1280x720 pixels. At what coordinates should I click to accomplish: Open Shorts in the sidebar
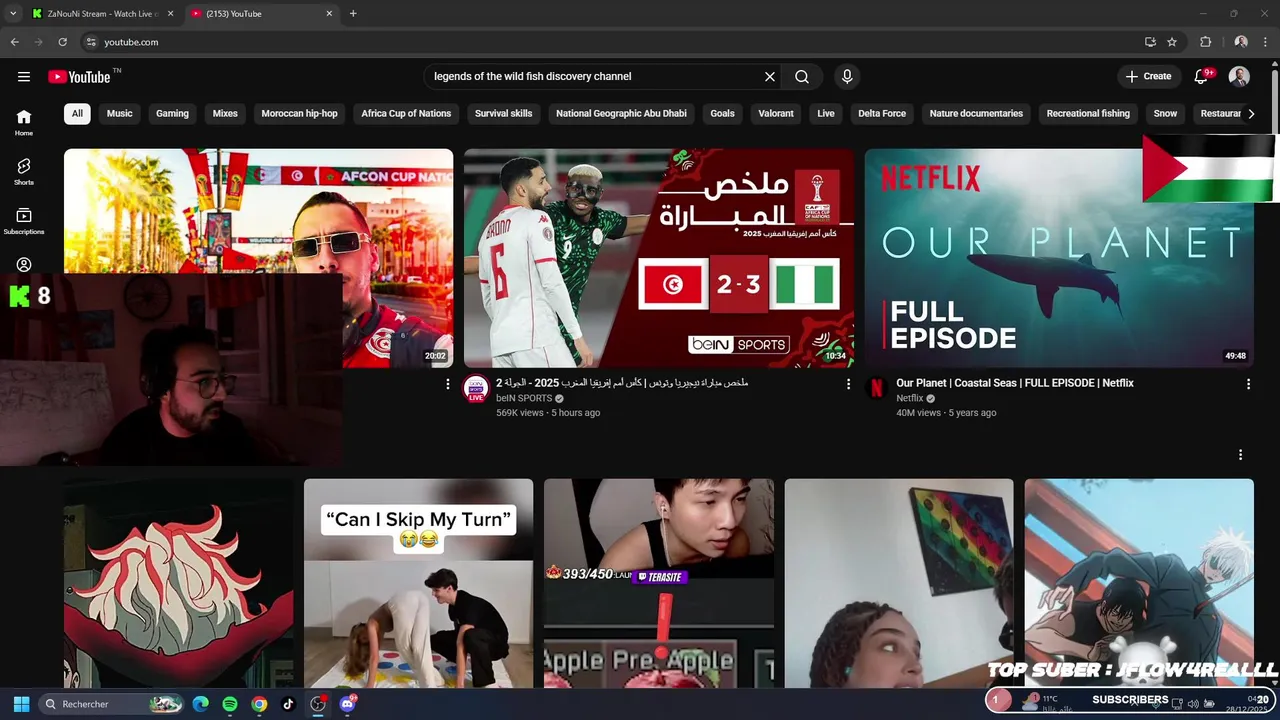pos(24,171)
